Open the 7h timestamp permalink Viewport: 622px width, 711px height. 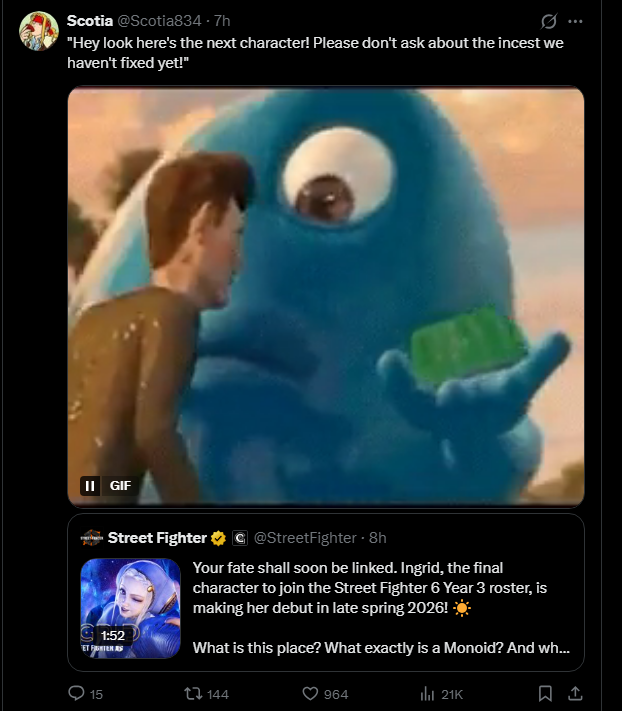(222, 20)
